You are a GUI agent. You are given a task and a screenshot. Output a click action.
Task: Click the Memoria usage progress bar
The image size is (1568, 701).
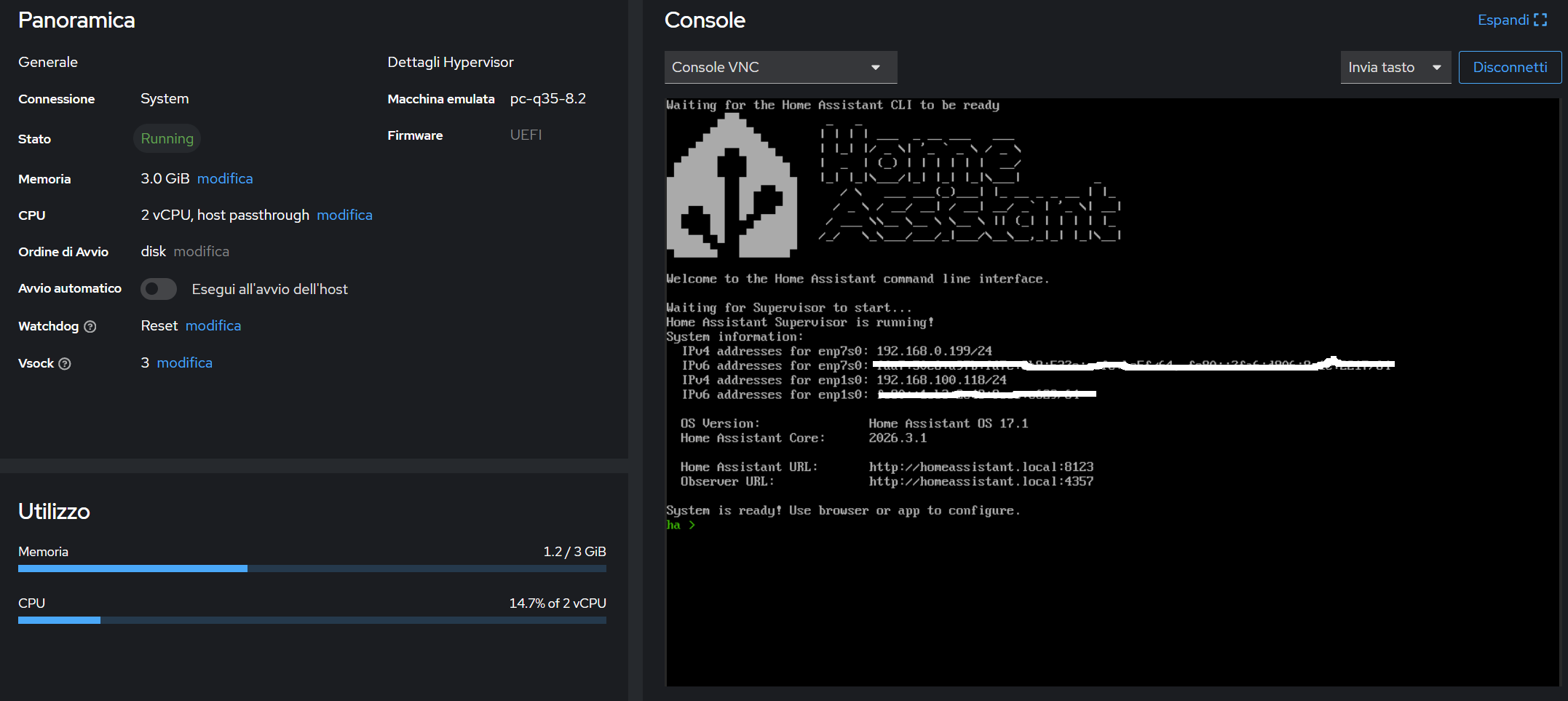point(312,569)
